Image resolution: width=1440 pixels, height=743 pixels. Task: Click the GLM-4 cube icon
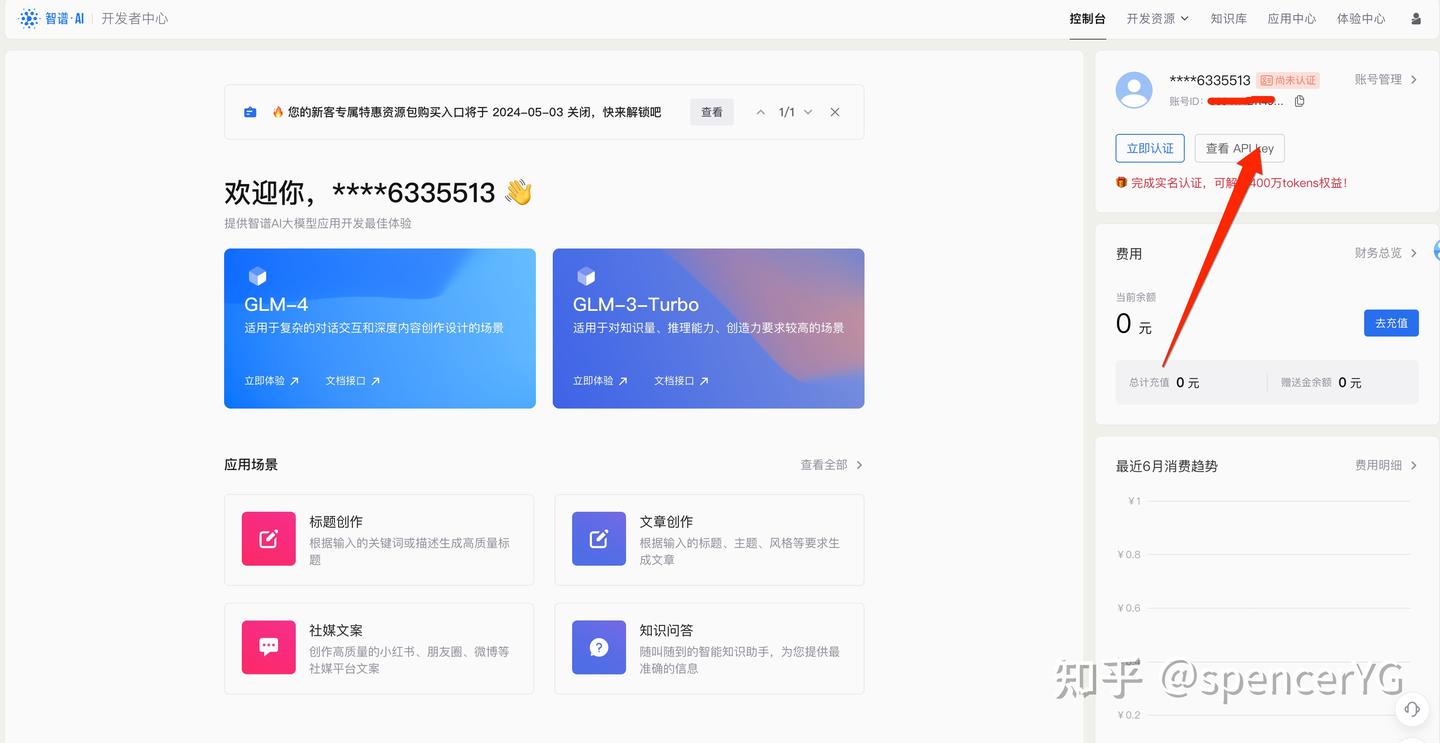[x=258, y=277]
